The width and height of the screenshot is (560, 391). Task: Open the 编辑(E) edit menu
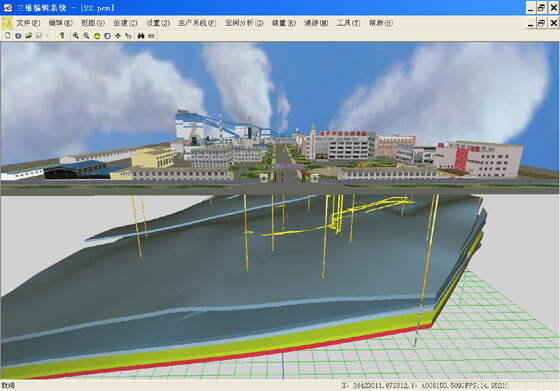pos(60,23)
